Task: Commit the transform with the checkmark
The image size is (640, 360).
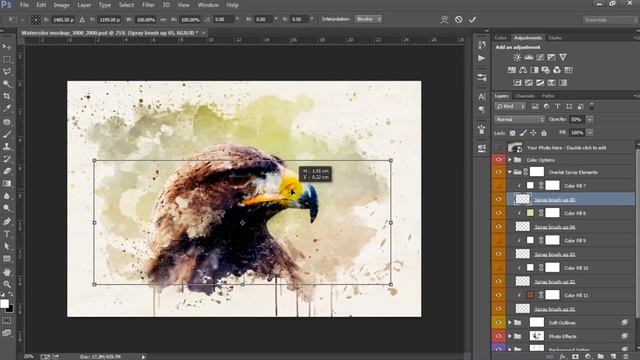Action: click(x=473, y=20)
